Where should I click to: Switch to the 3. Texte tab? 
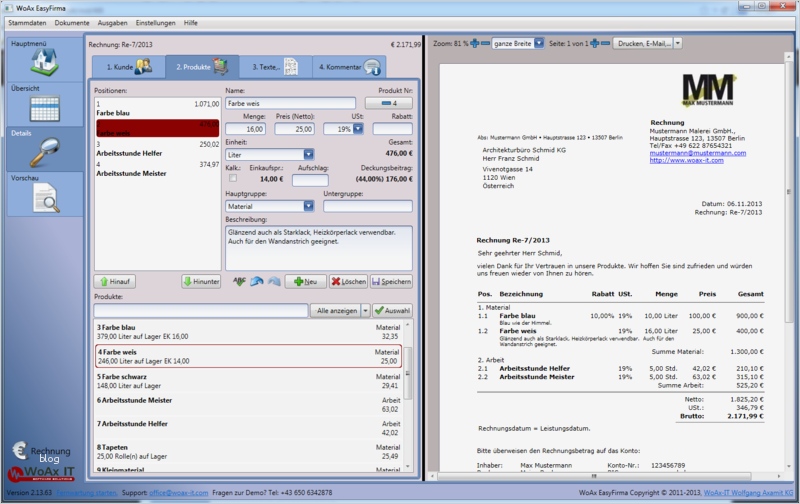coord(272,67)
